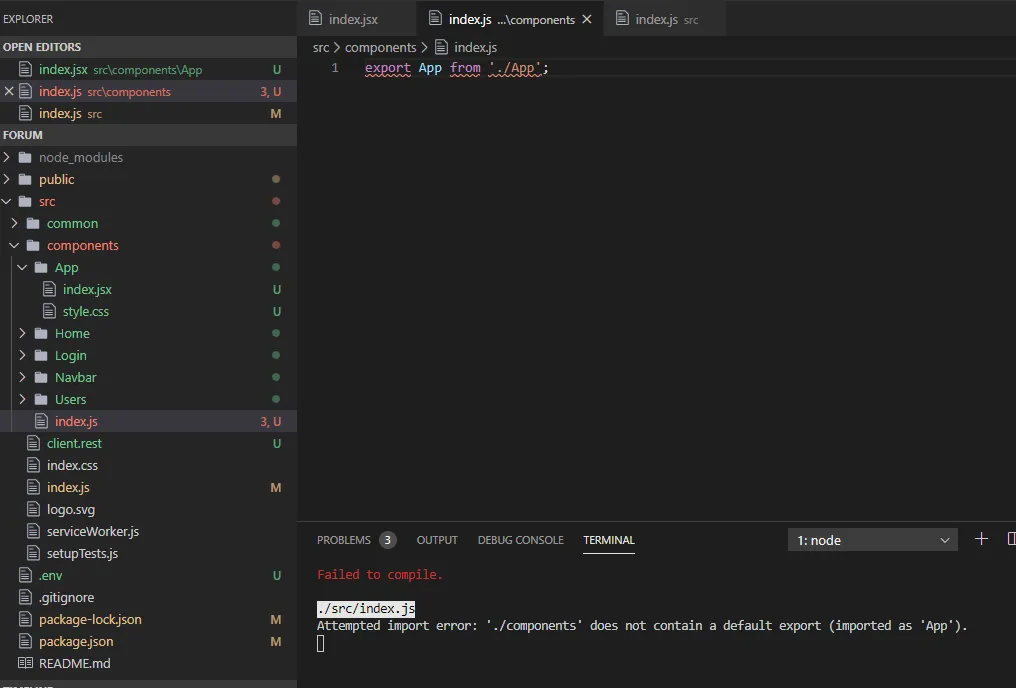
Task: Open the terminal selector dropdown '1: node'
Action: (x=872, y=540)
